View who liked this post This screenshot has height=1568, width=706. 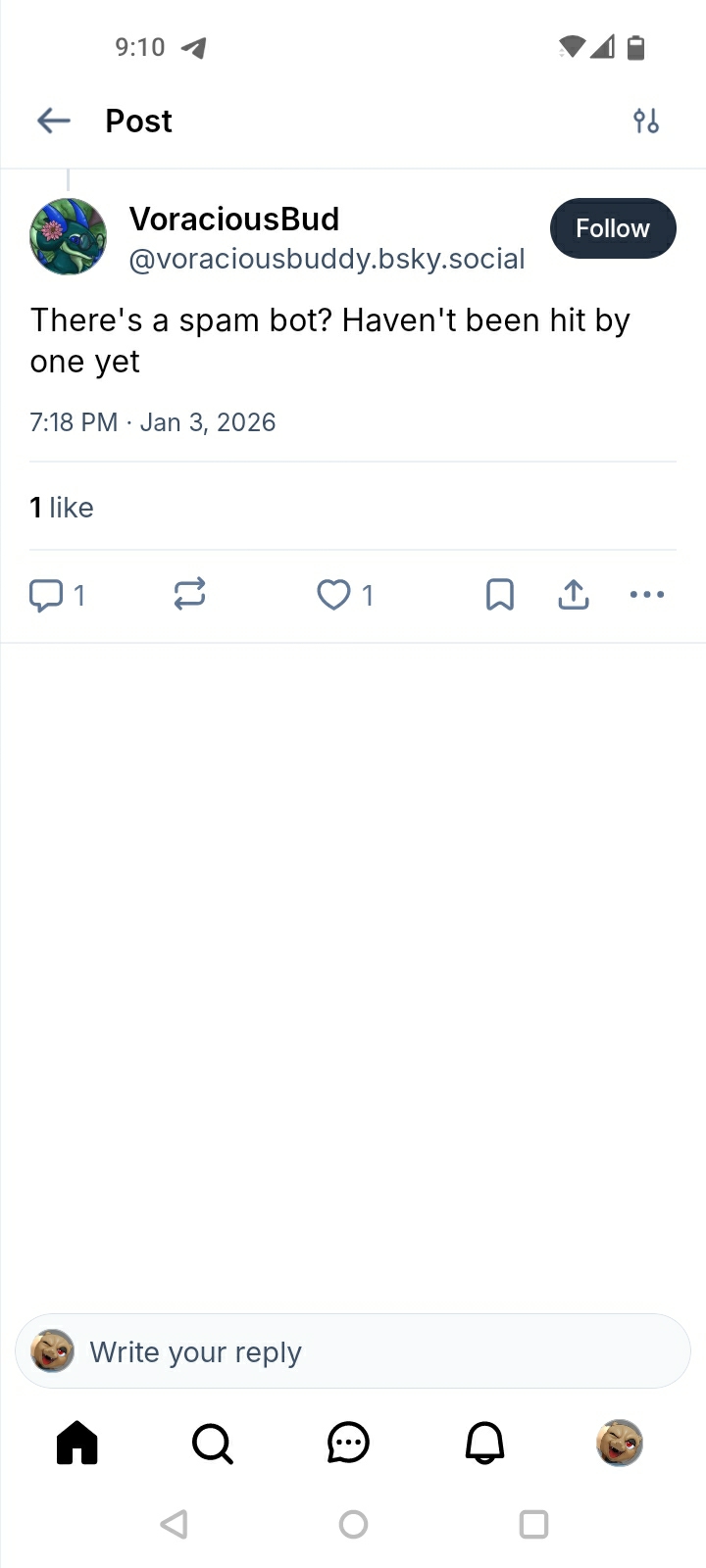coord(62,508)
